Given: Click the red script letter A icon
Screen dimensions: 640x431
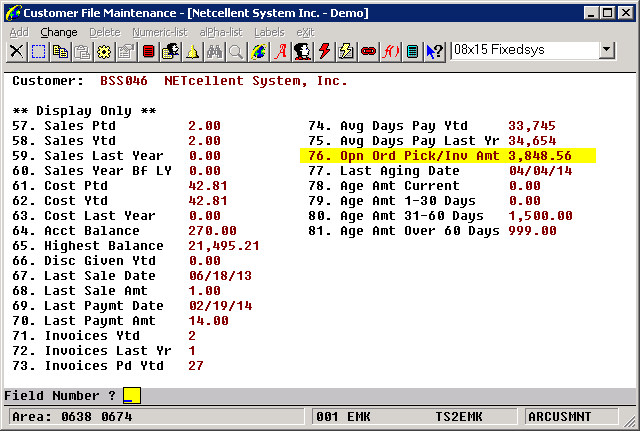Looking at the screenshot, I should (x=281, y=52).
